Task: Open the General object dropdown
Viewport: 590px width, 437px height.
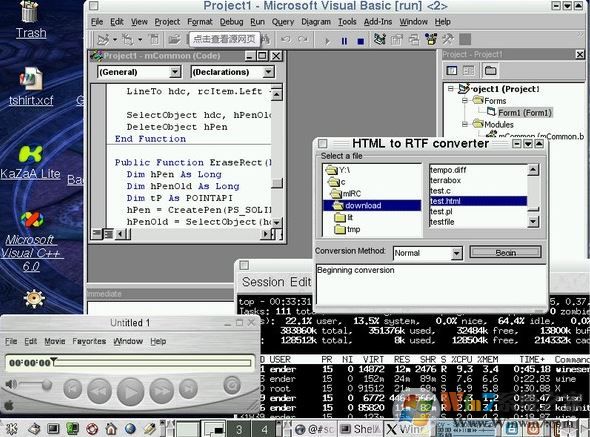Action: (x=175, y=72)
